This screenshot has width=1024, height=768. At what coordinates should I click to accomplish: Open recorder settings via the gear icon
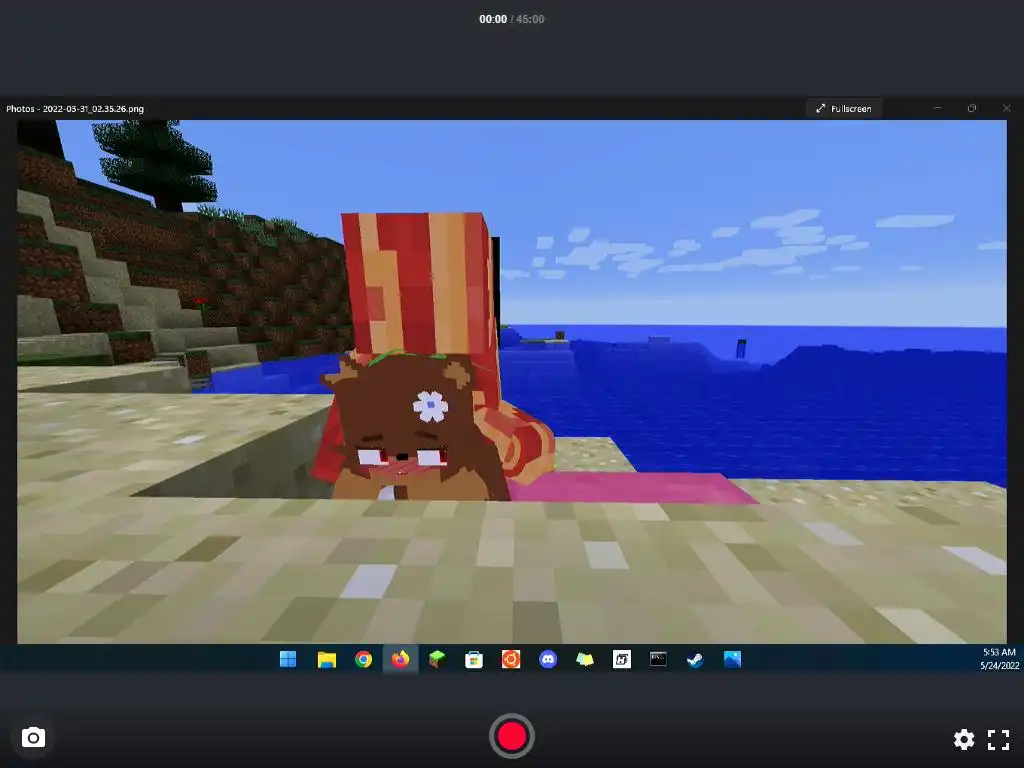tap(964, 739)
